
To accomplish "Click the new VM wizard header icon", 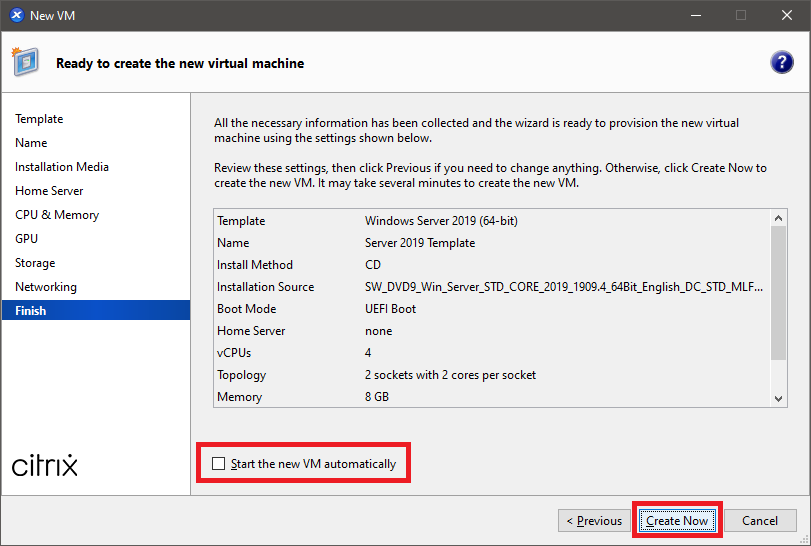I will [25, 62].
